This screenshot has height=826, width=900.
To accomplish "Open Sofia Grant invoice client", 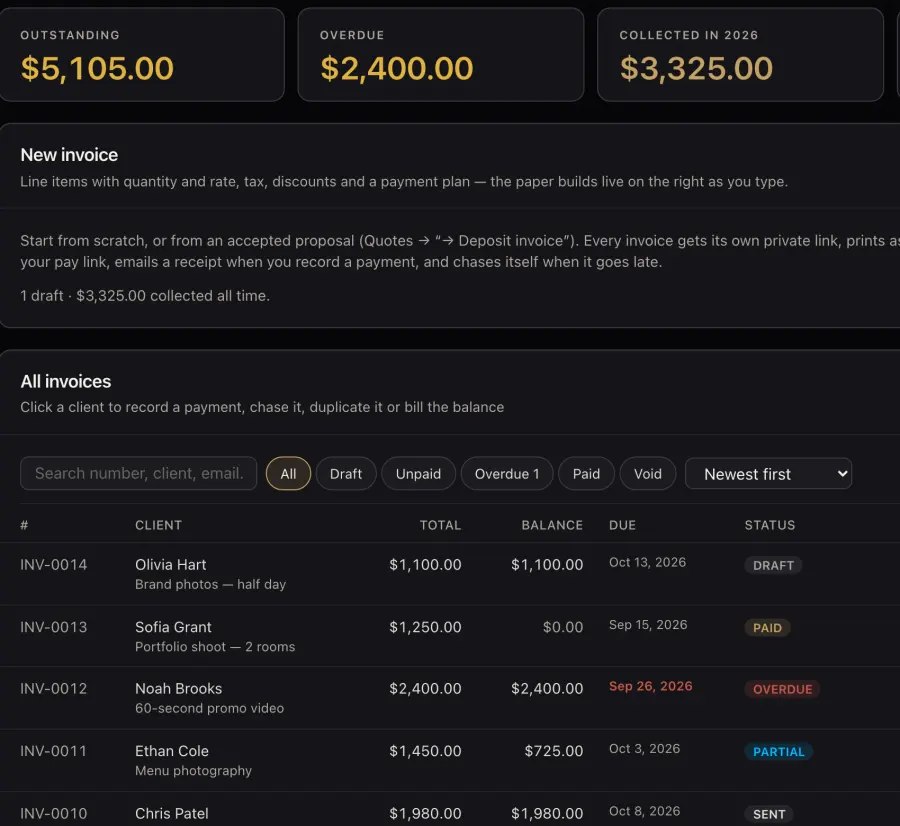I will pyautogui.click(x=173, y=627).
